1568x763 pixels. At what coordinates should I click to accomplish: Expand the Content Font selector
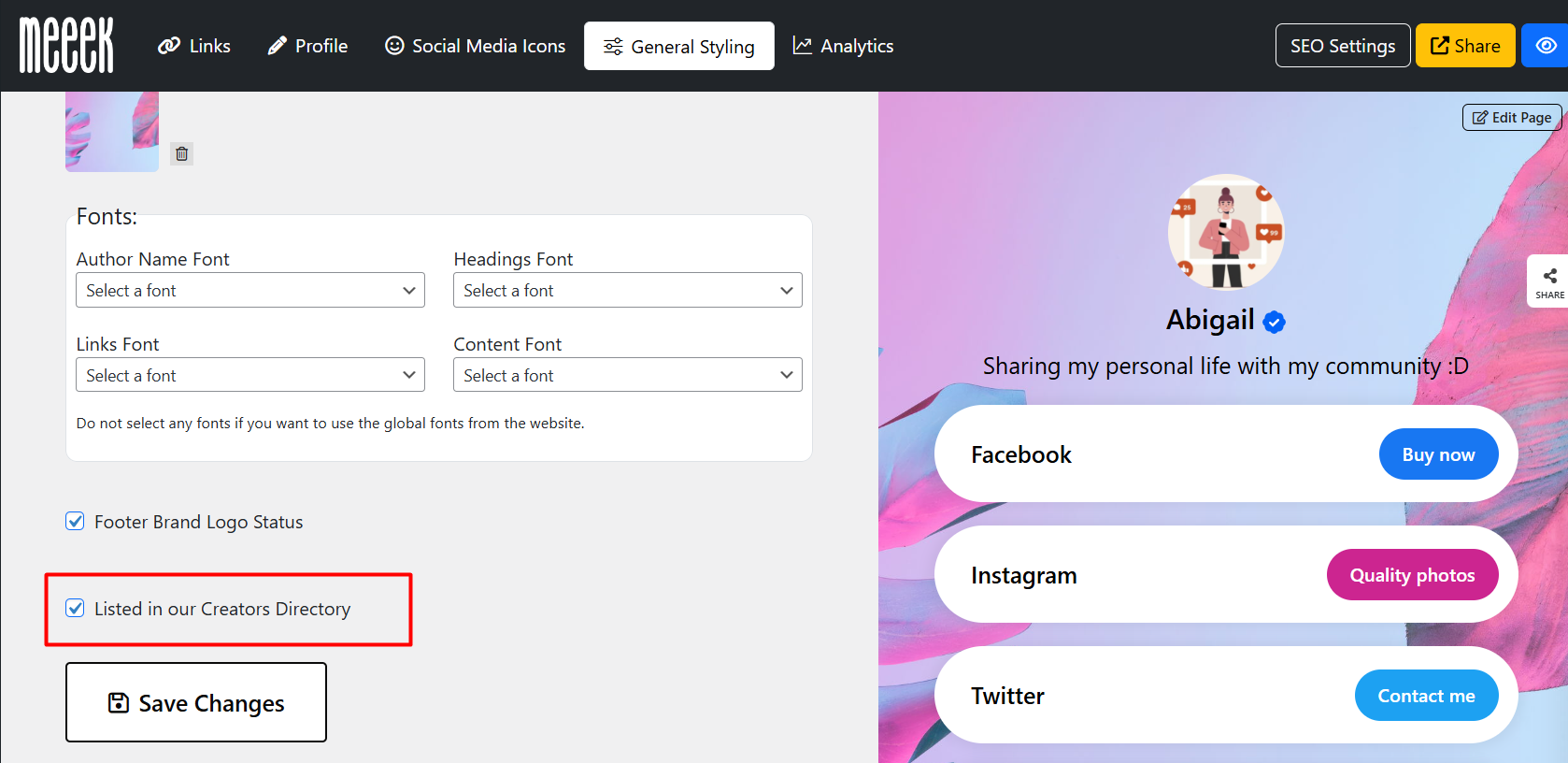pyautogui.click(x=627, y=376)
